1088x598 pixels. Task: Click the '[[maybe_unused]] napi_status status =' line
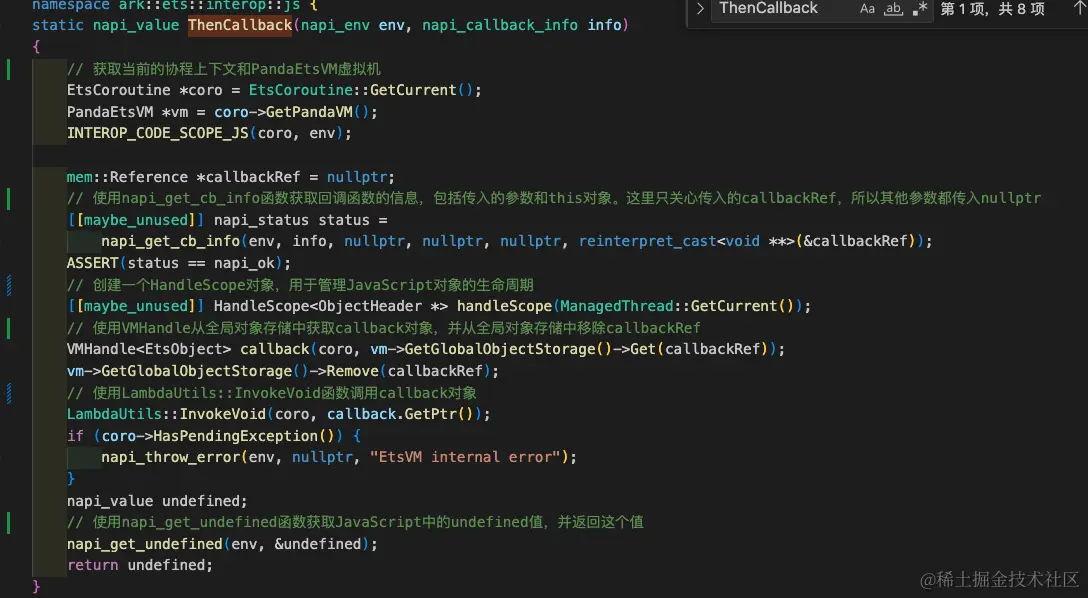pyautogui.click(x=228, y=220)
